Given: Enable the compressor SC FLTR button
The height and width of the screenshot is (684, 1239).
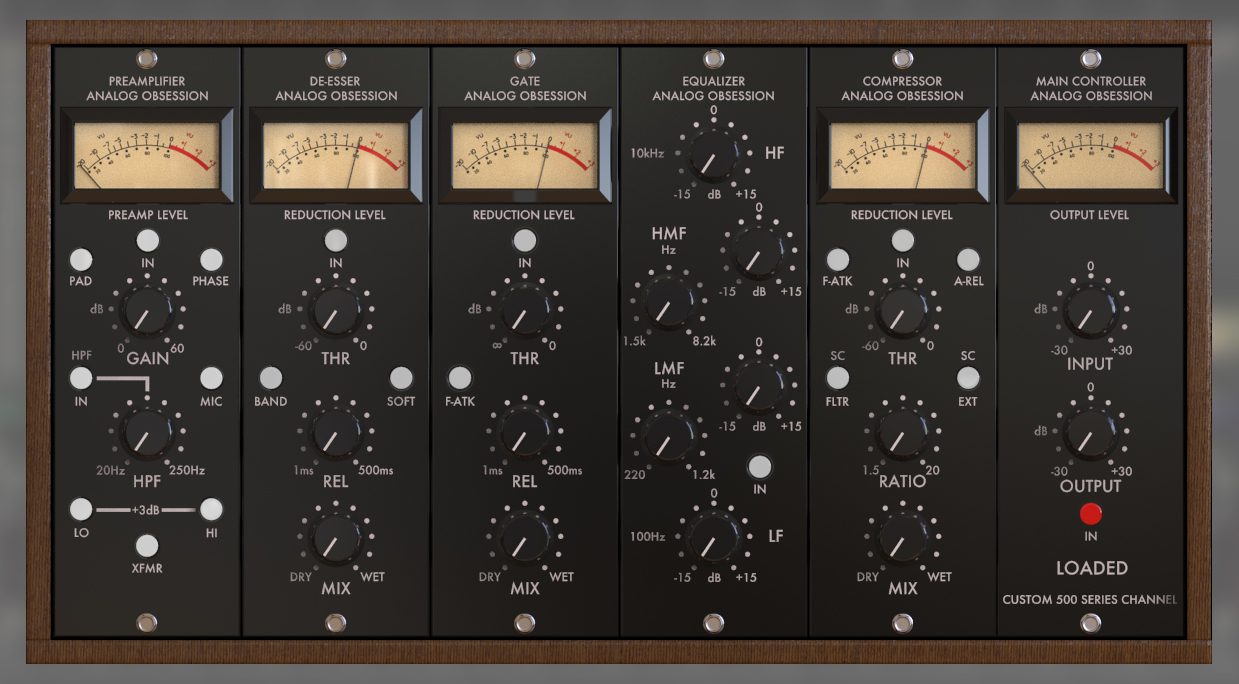Looking at the screenshot, I should 838,378.
